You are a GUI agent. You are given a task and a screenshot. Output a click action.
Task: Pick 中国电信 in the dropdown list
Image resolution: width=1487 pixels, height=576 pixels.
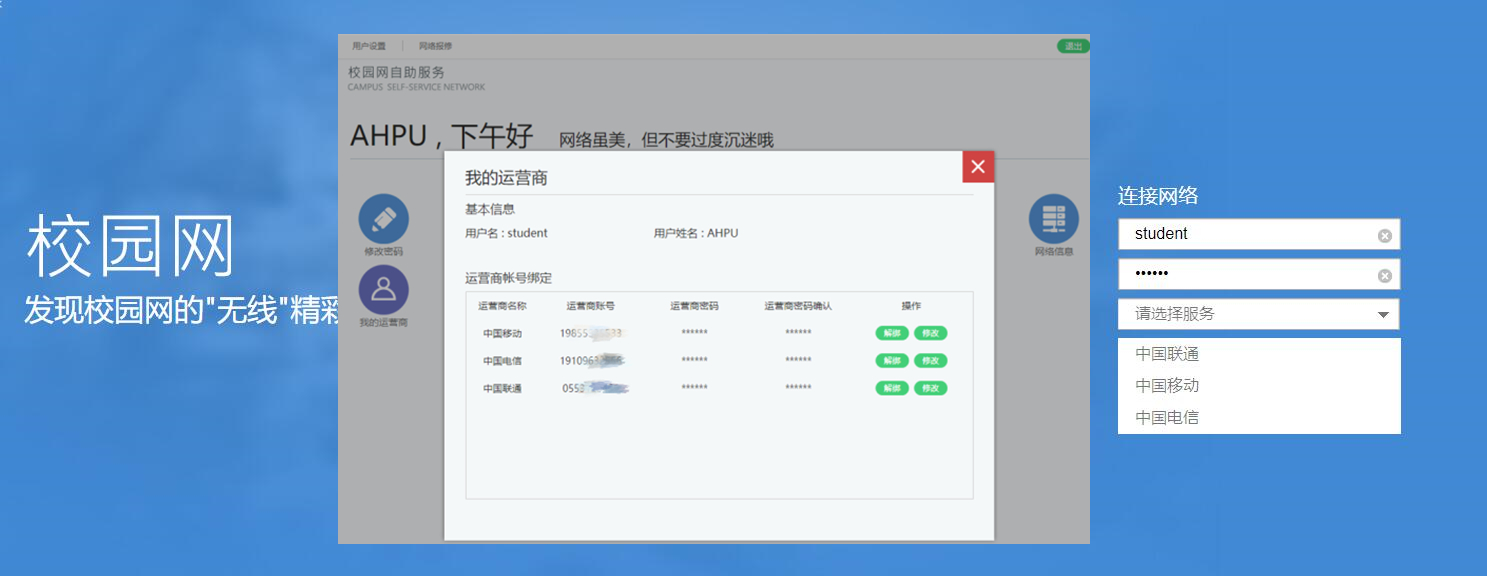(1167, 418)
